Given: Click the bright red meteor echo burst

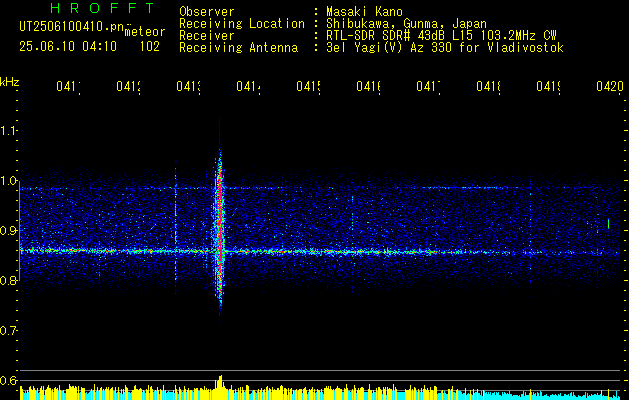Looking at the screenshot, I should pyautogui.click(x=219, y=229).
